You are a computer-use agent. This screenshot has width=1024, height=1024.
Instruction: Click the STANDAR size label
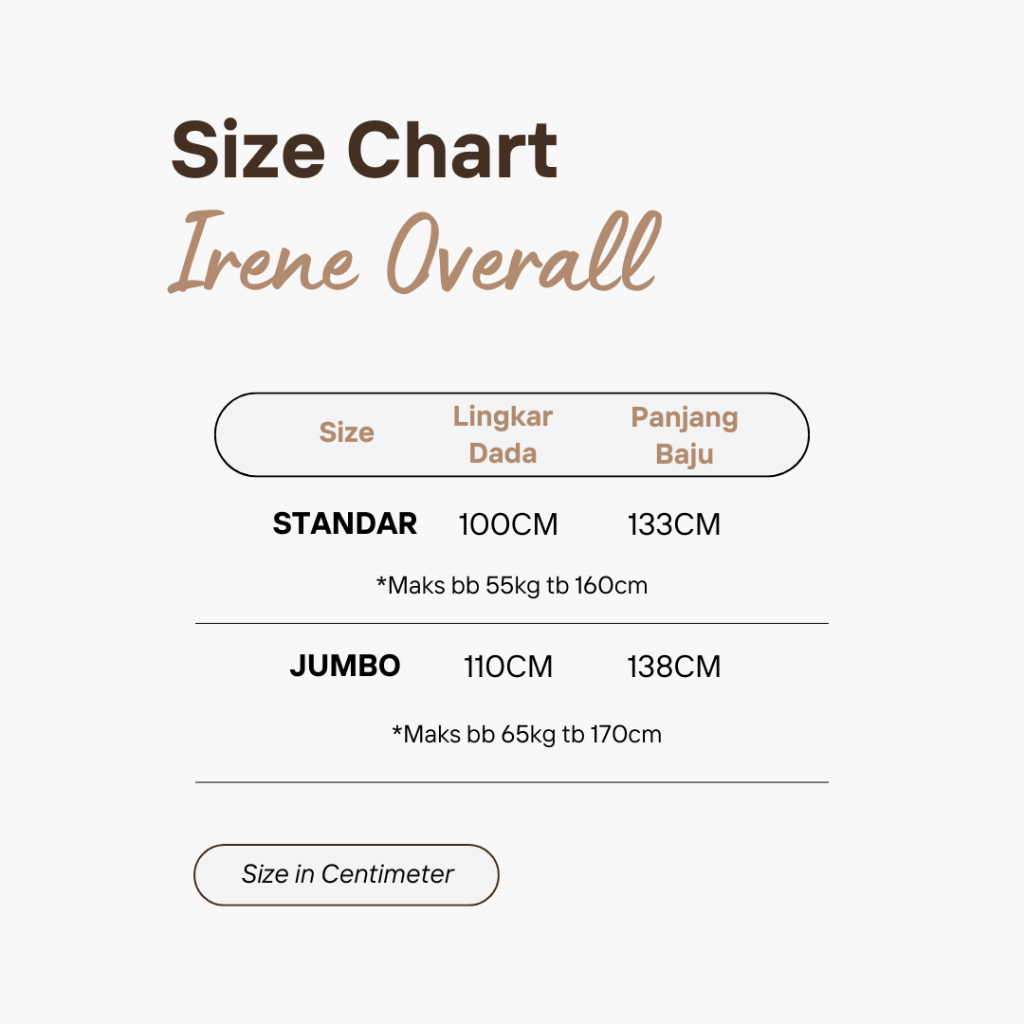click(345, 524)
